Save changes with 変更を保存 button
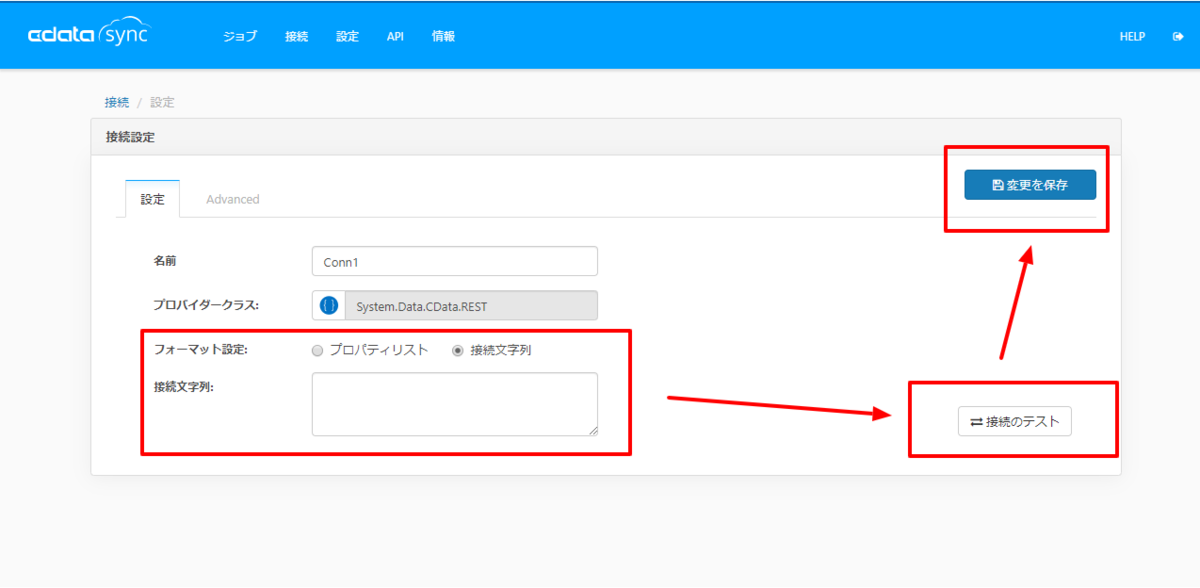The image size is (1200, 588). (x=1030, y=185)
